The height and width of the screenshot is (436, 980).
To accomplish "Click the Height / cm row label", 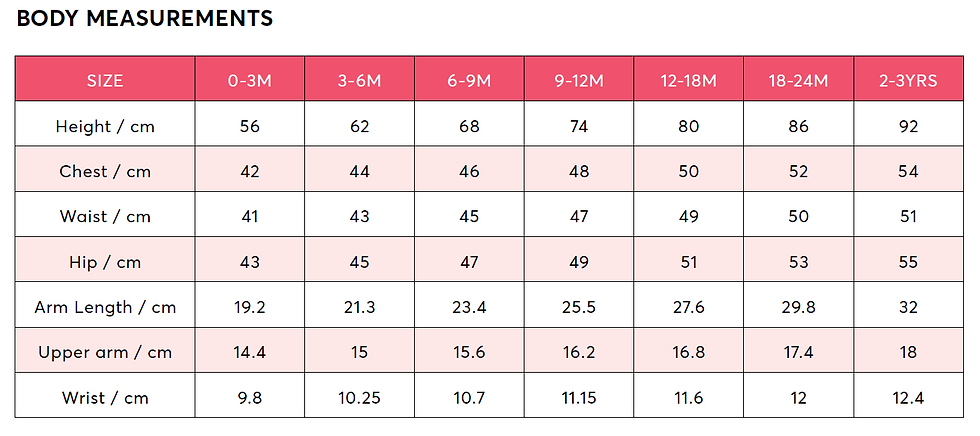I will point(105,127).
